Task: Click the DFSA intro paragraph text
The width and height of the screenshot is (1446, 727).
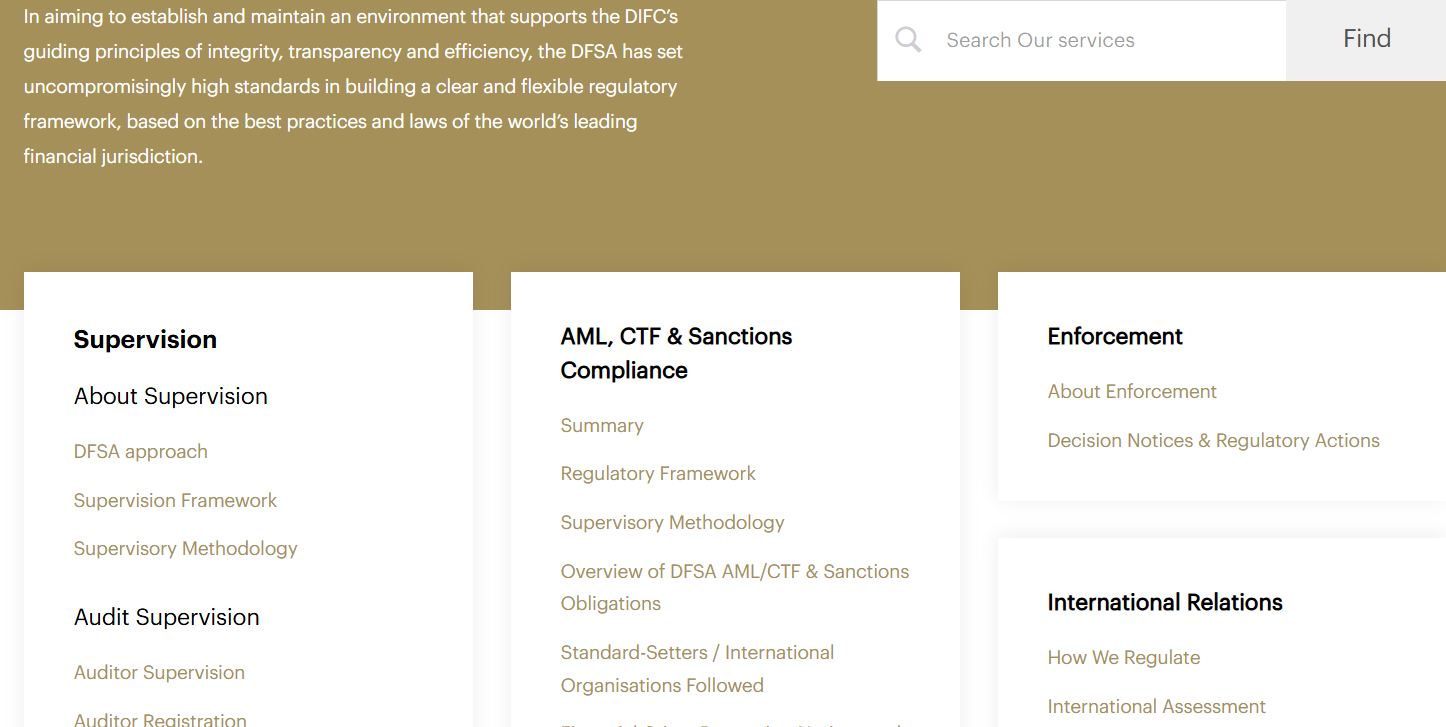Action: [353, 87]
